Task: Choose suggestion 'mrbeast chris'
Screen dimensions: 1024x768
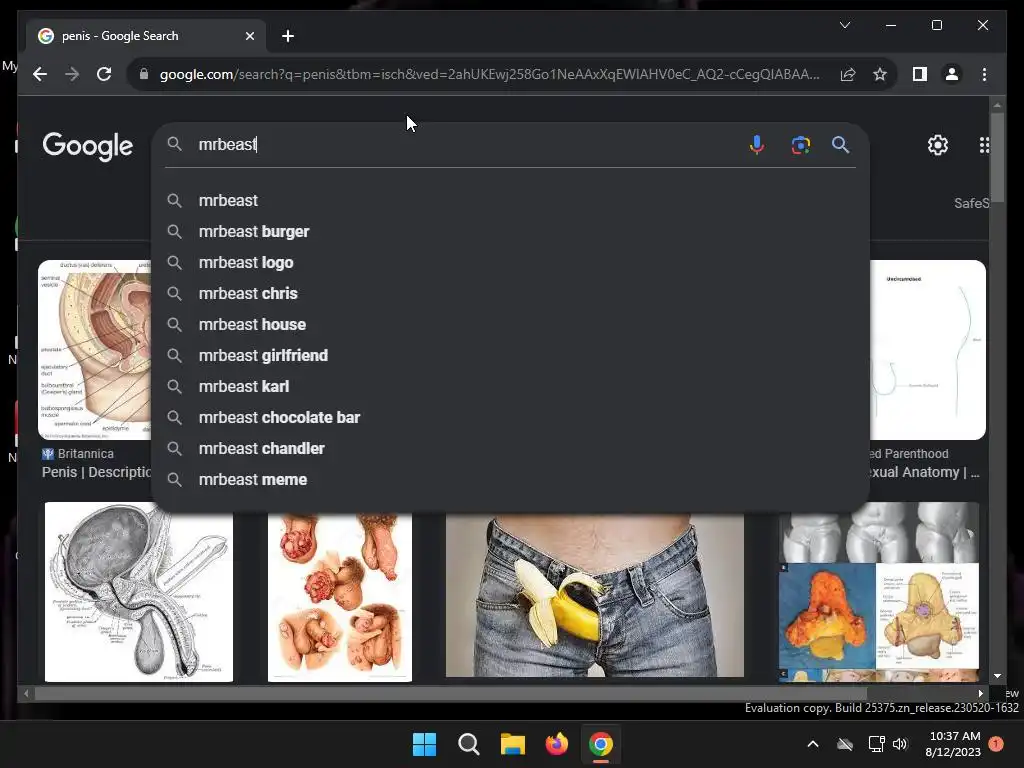Action: point(511,294)
